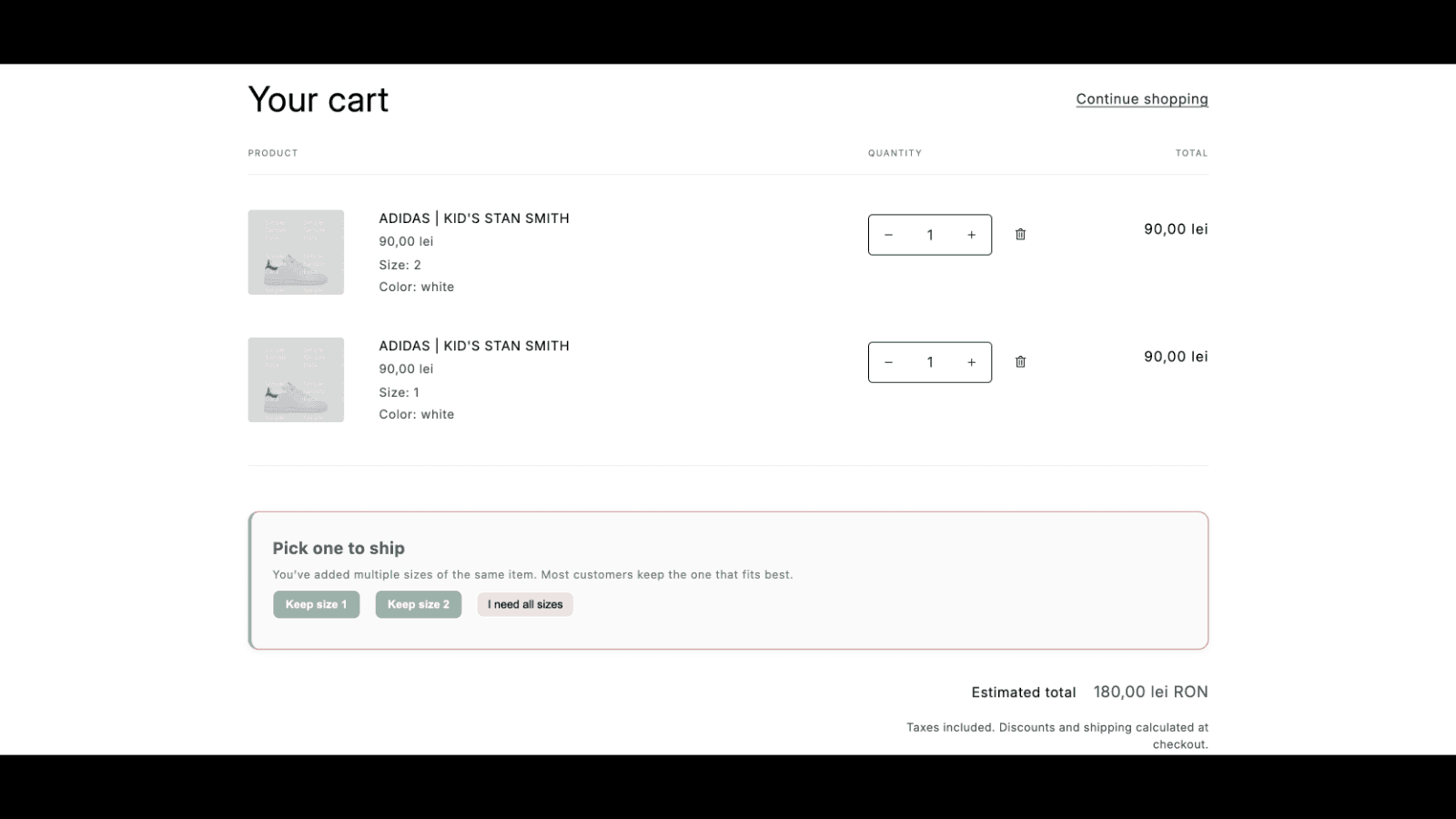Increase quantity of size 2 Stan Smith
This screenshot has height=819, width=1456.
971,235
